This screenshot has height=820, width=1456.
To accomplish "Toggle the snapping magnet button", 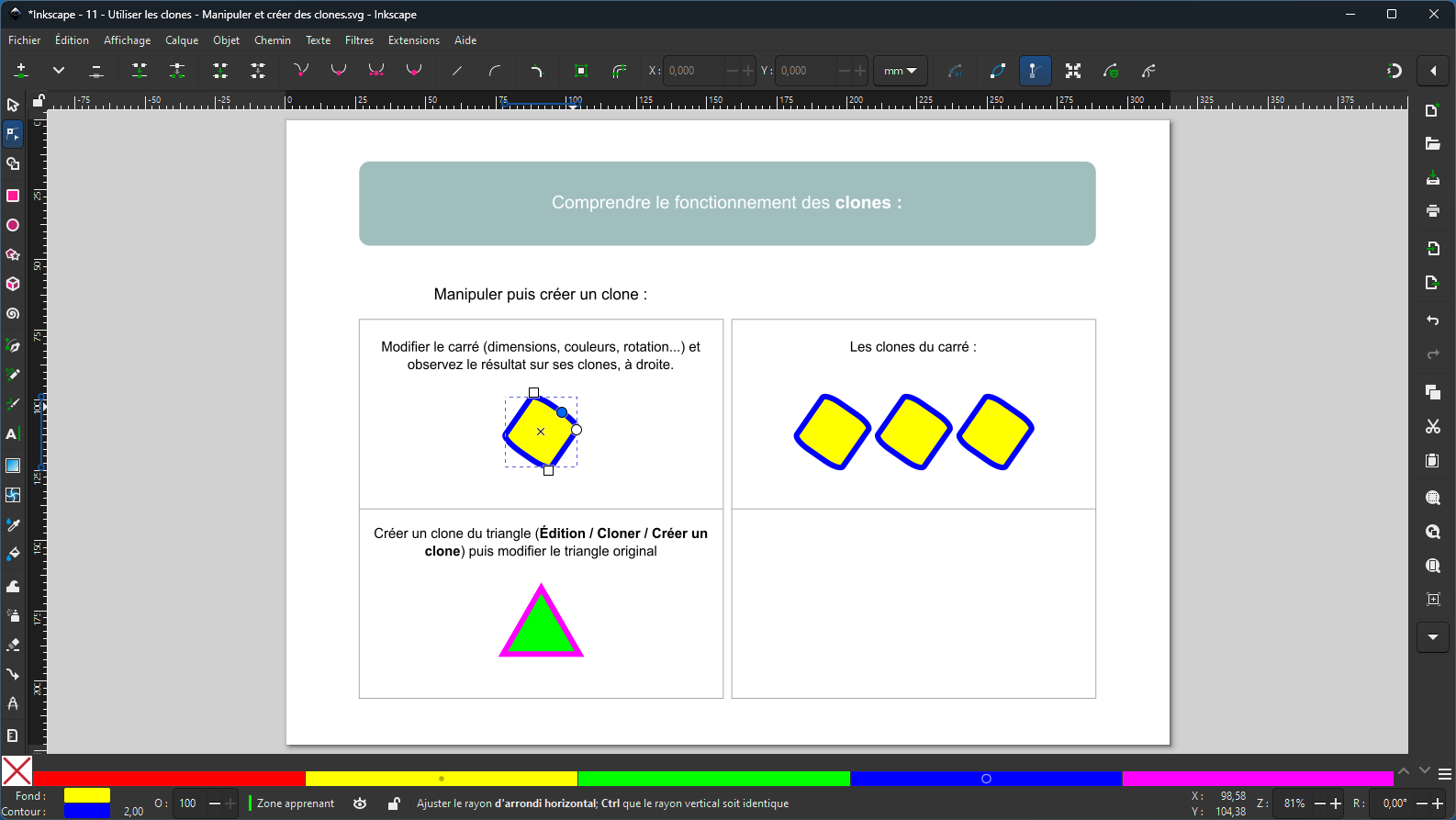I will 1394,71.
